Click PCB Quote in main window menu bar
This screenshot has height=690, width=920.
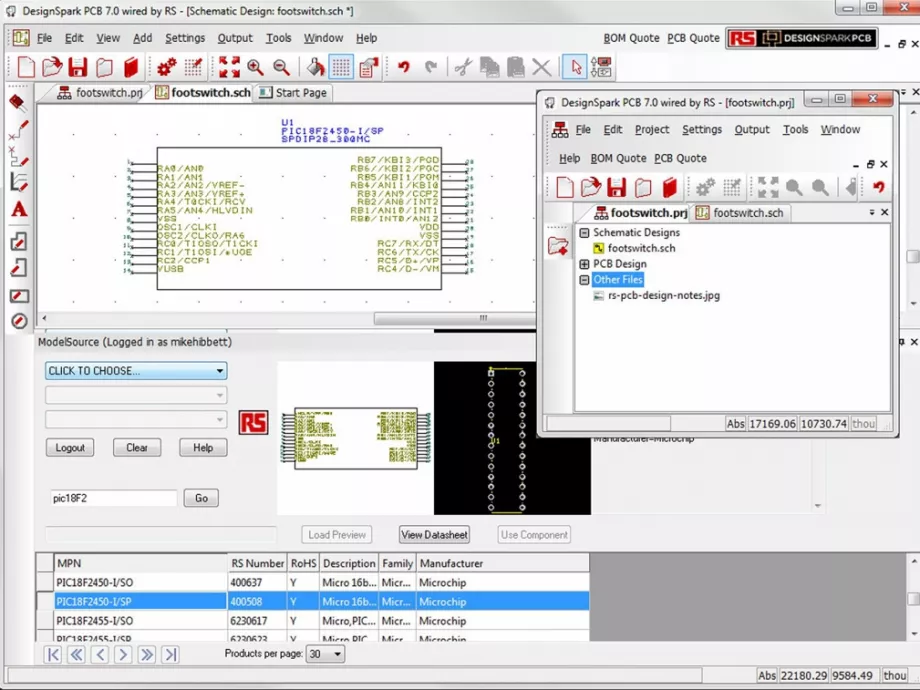[693, 38]
